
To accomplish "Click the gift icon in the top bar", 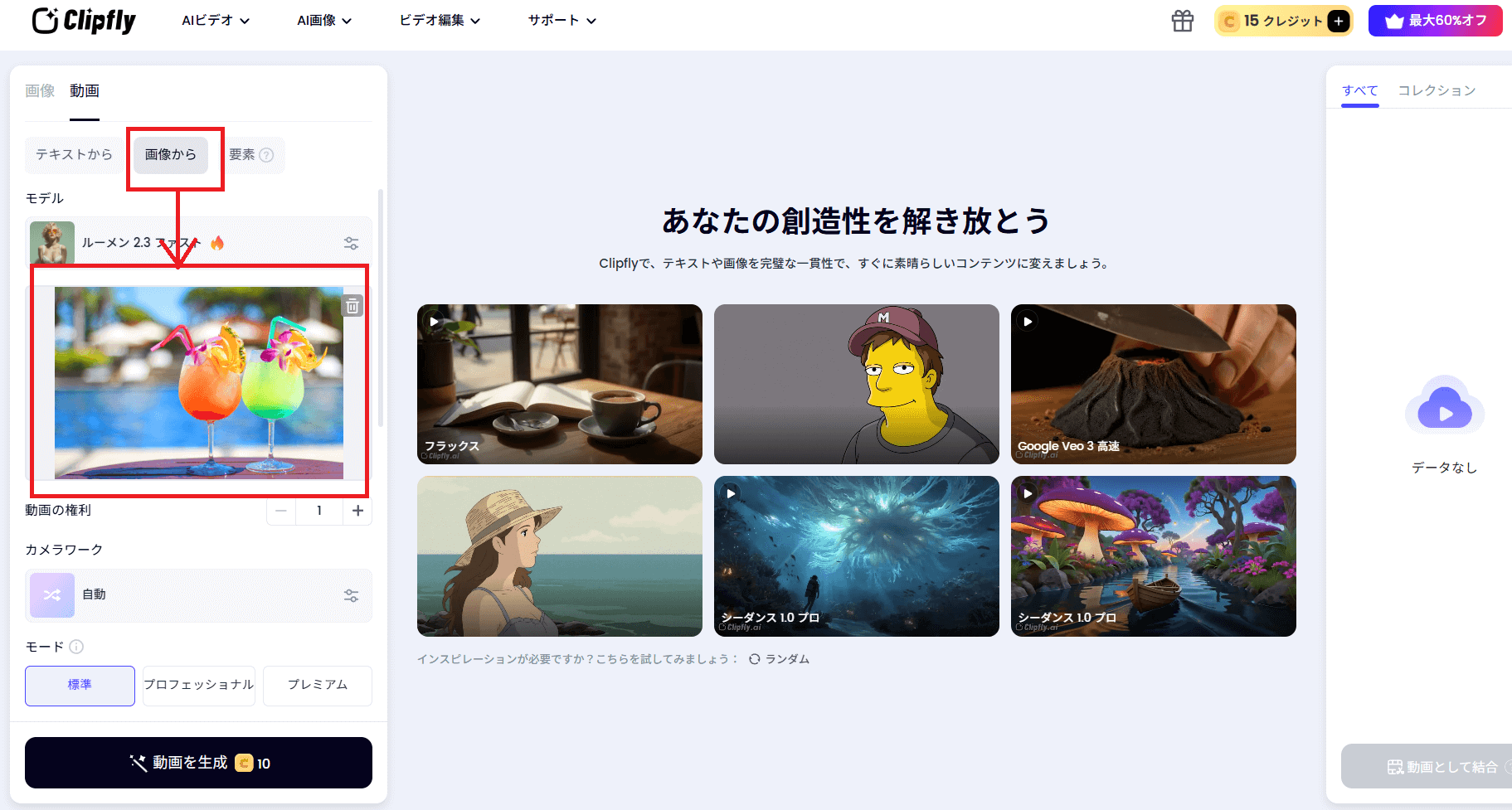I will point(1181,21).
